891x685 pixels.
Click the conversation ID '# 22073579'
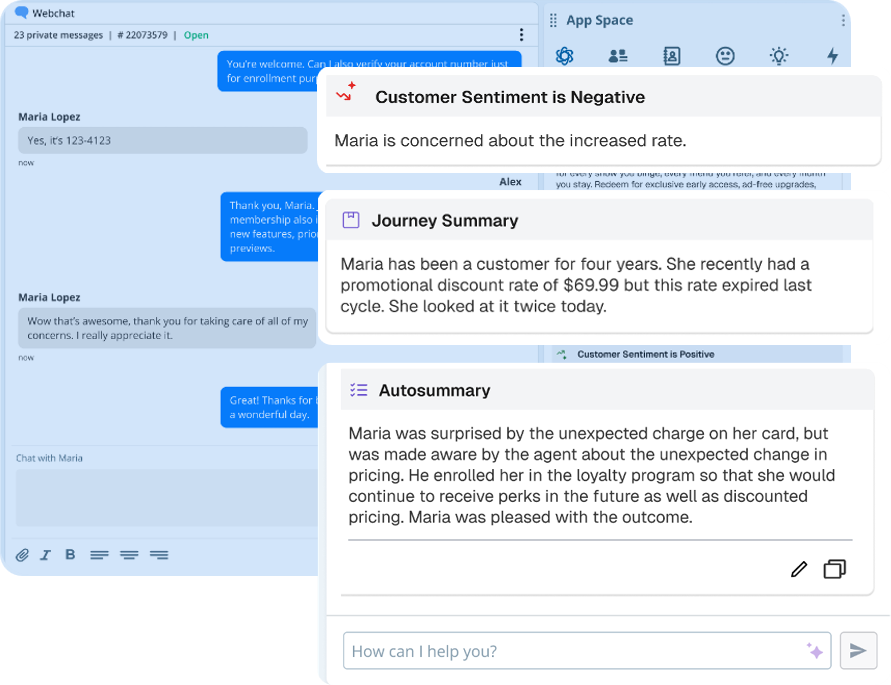point(142,35)
